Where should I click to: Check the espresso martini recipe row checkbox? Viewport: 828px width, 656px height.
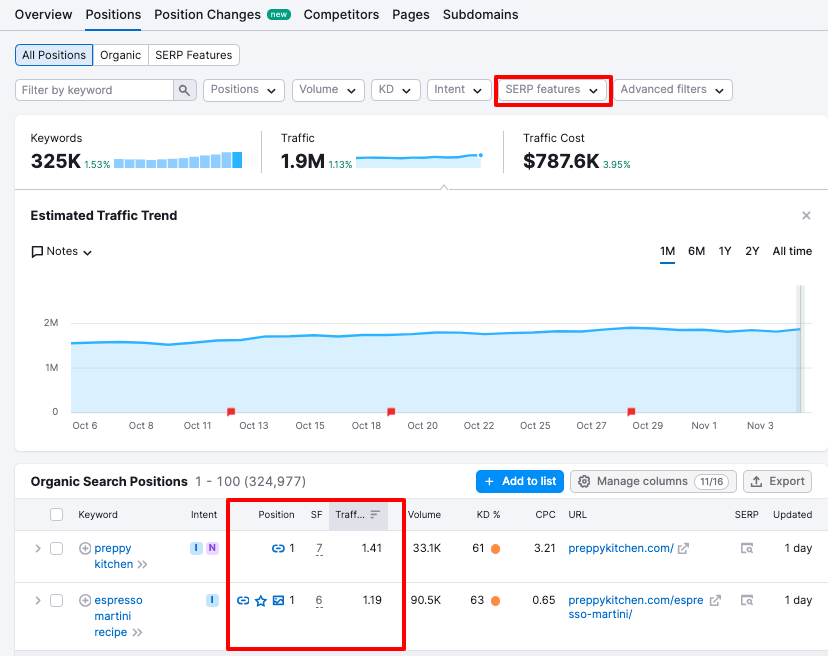(57, 601)
